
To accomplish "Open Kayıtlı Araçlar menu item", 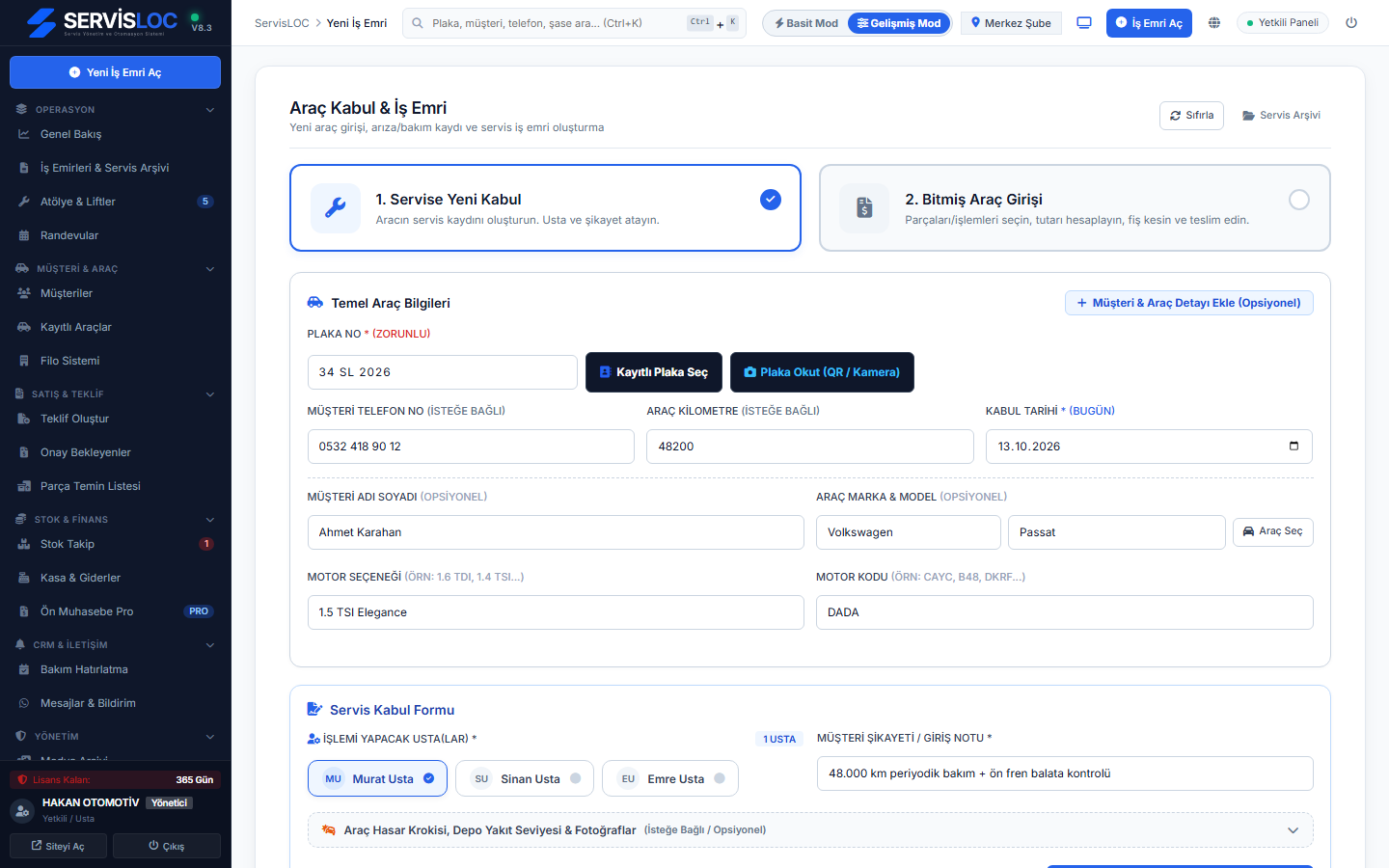I will 116,327.
